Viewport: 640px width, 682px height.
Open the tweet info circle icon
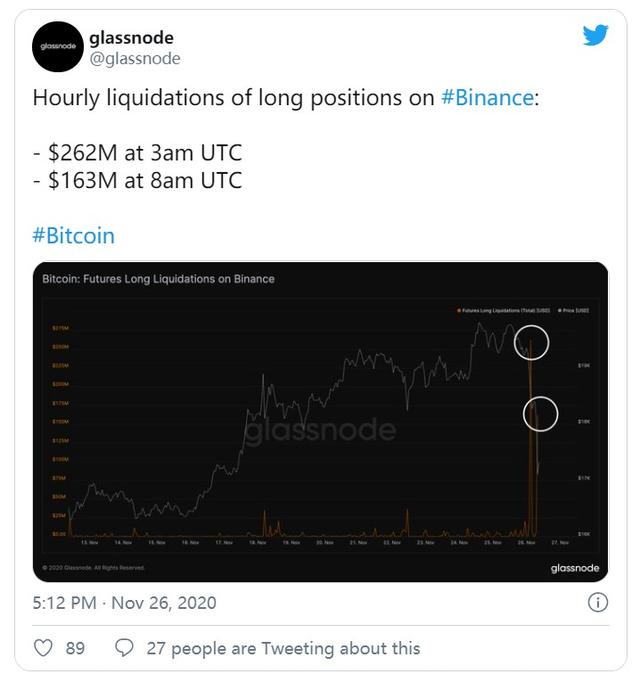pos(597,602)
